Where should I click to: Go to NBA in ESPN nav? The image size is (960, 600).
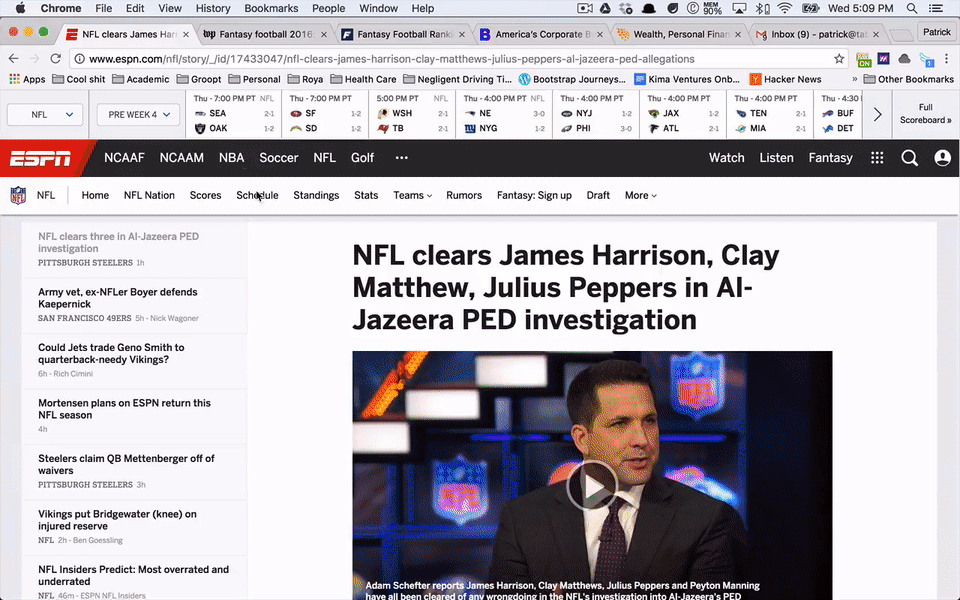(231, 158)
